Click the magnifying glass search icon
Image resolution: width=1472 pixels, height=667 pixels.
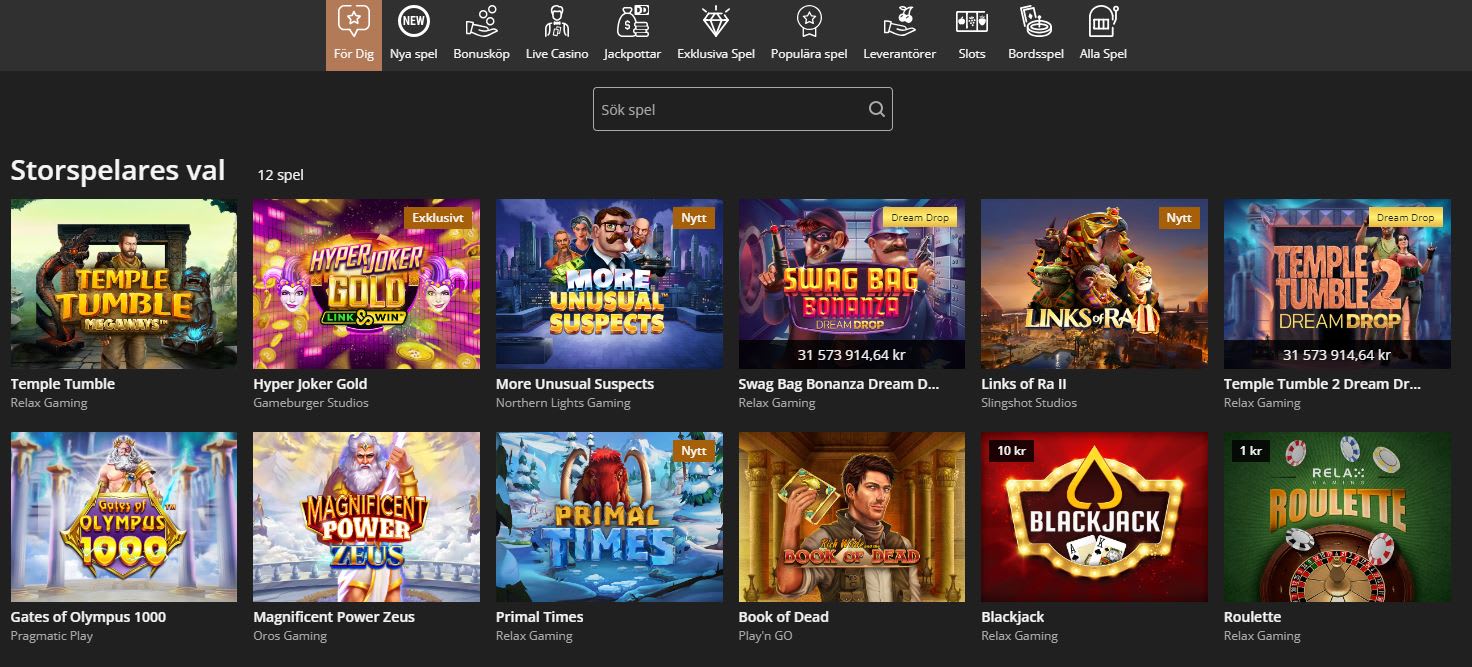click(x=876, y=110)
